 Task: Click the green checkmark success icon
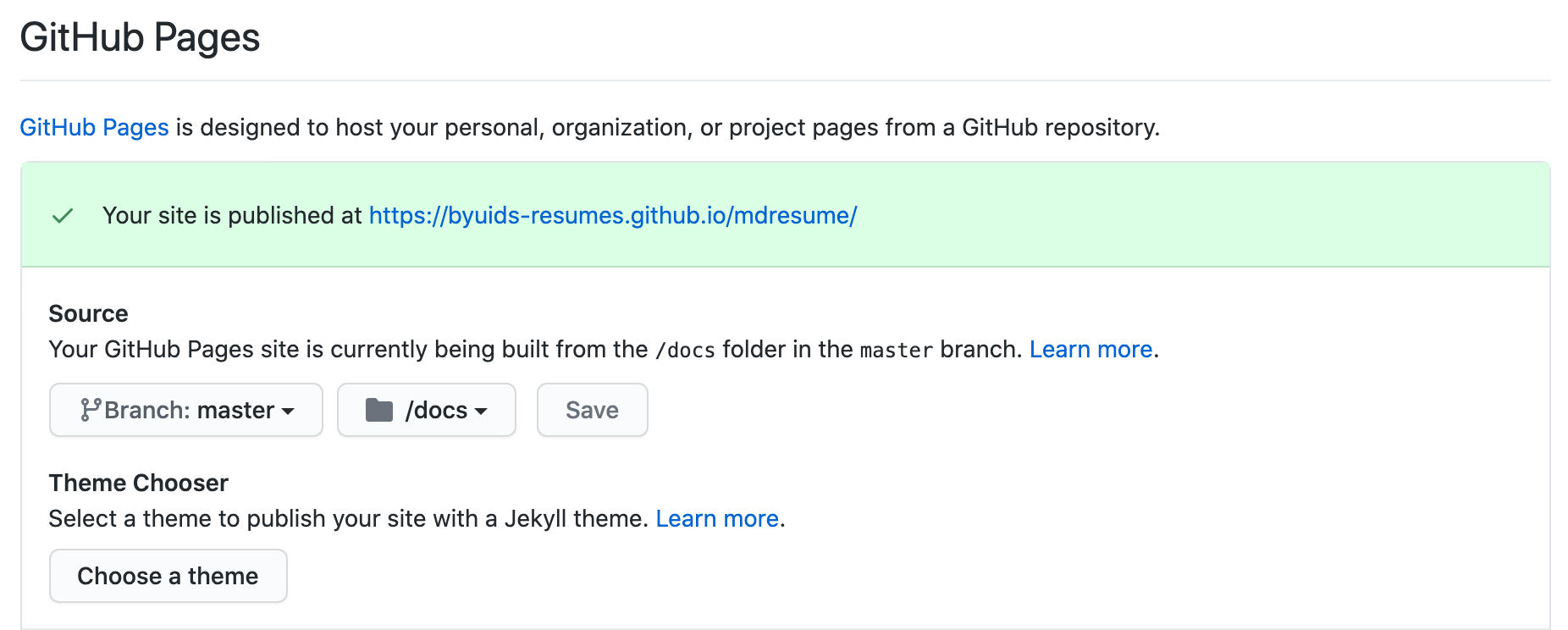click(63, 216)
